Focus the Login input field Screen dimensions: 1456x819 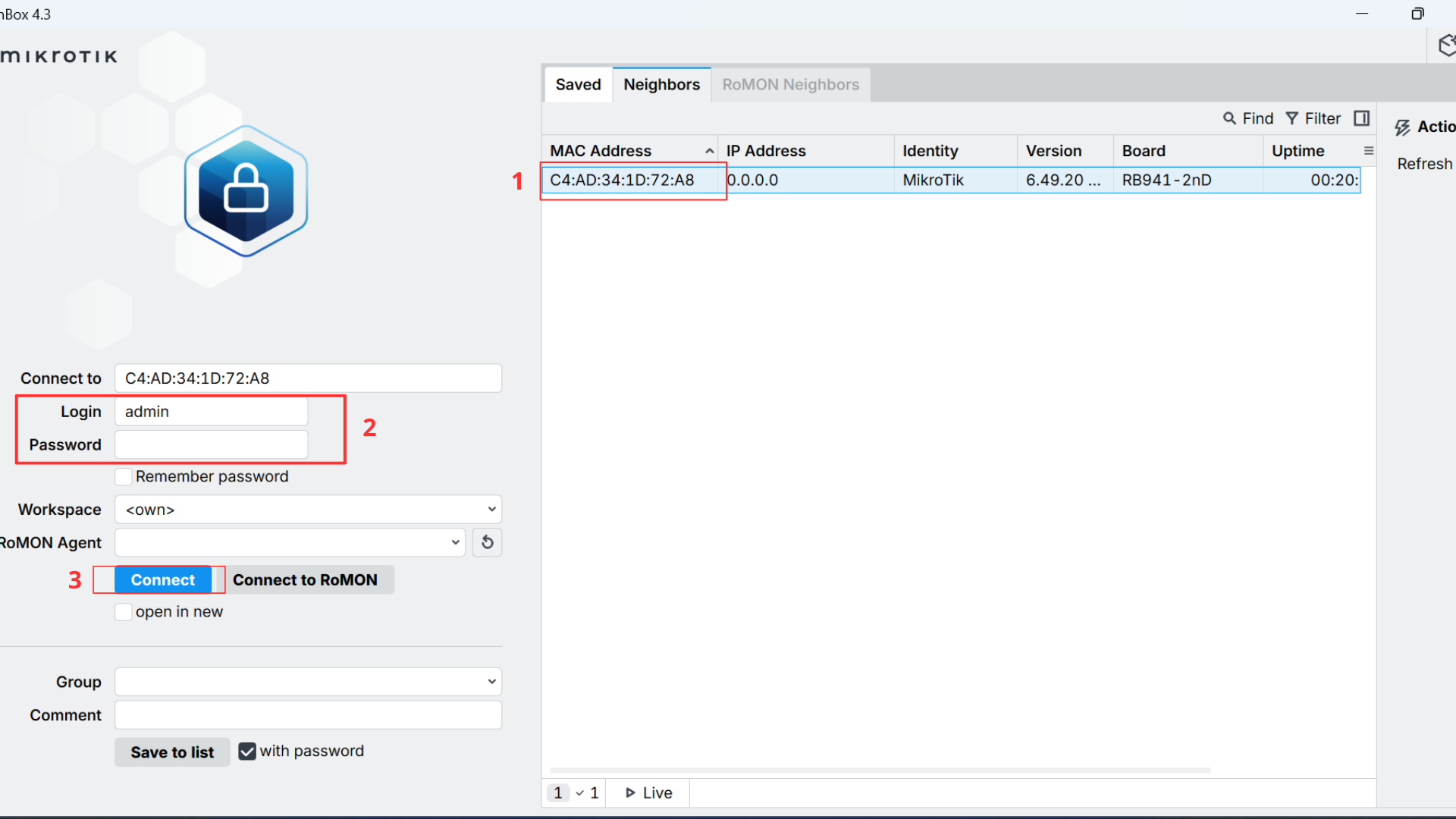212,412
